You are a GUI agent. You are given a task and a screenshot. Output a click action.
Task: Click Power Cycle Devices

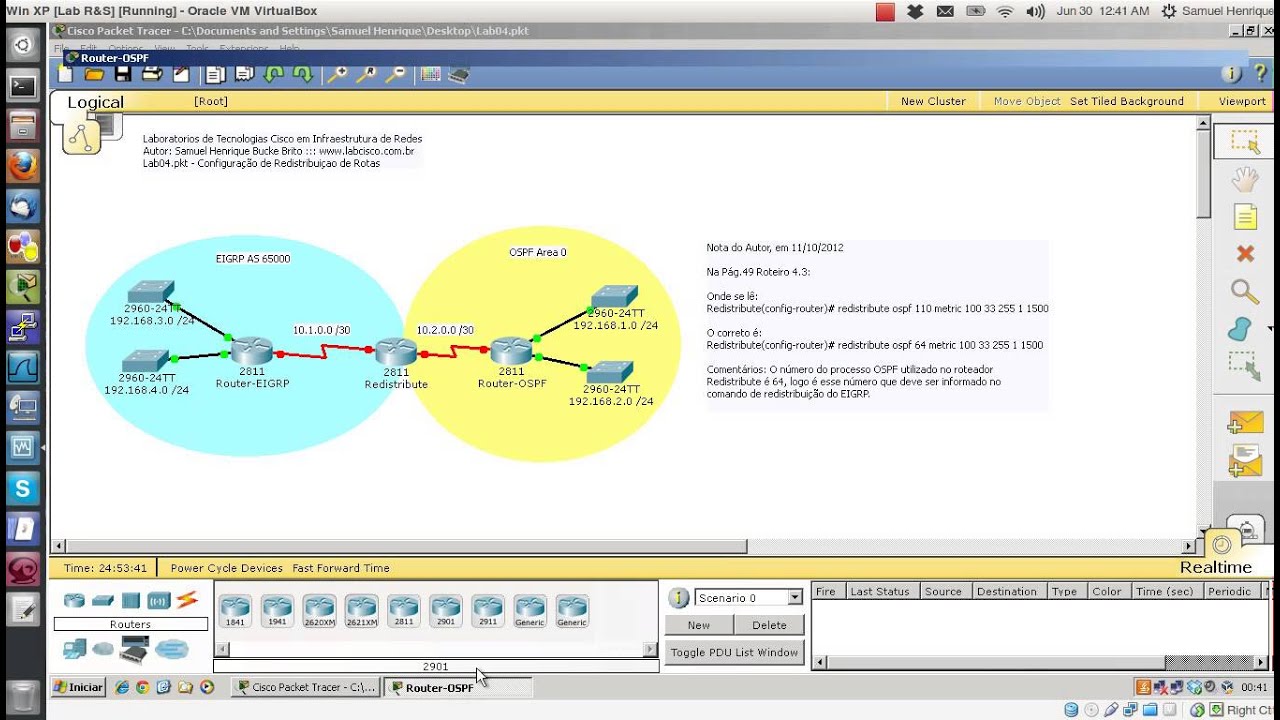[226, 568]
